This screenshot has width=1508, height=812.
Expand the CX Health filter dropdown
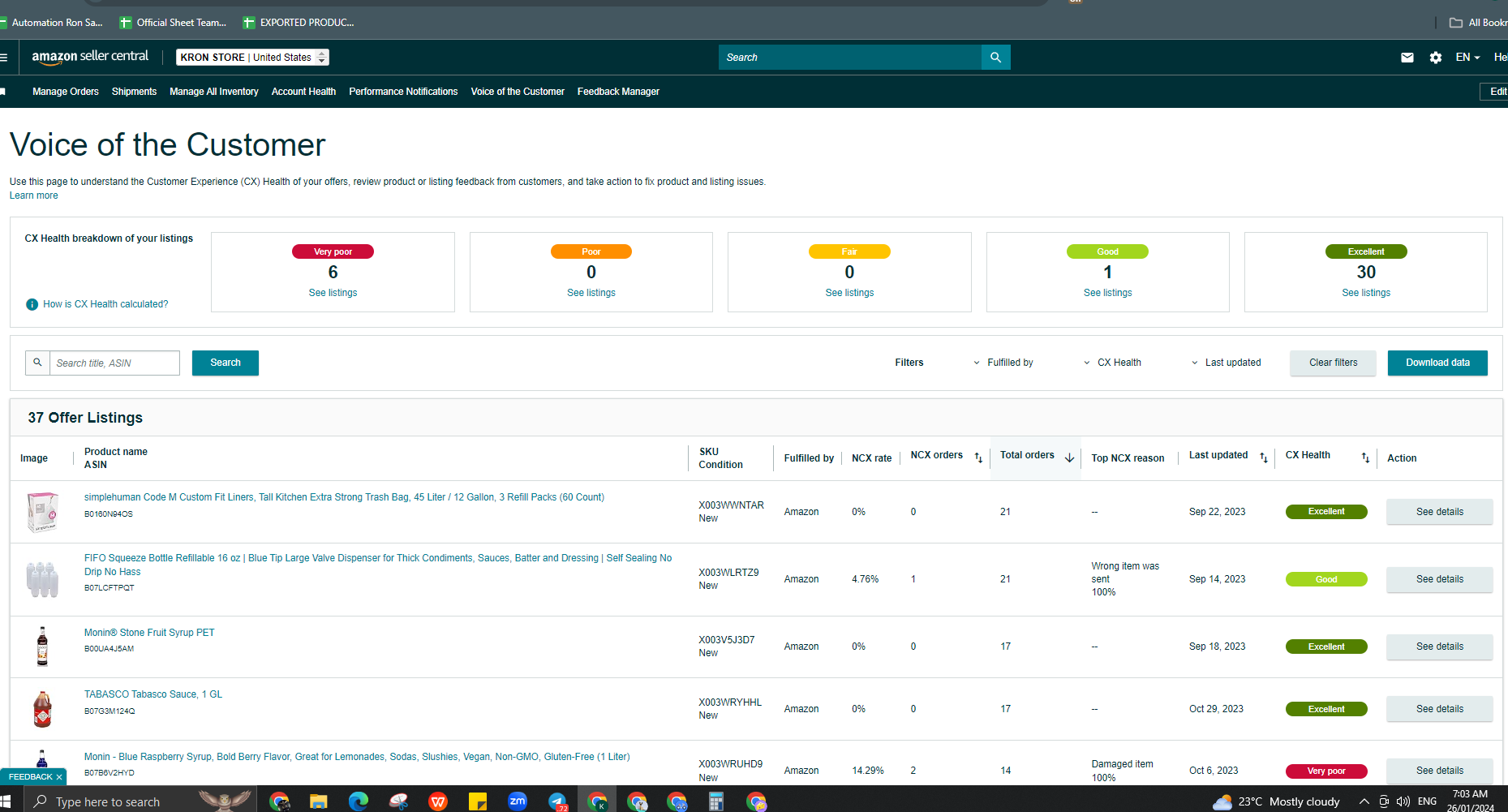1112,363
